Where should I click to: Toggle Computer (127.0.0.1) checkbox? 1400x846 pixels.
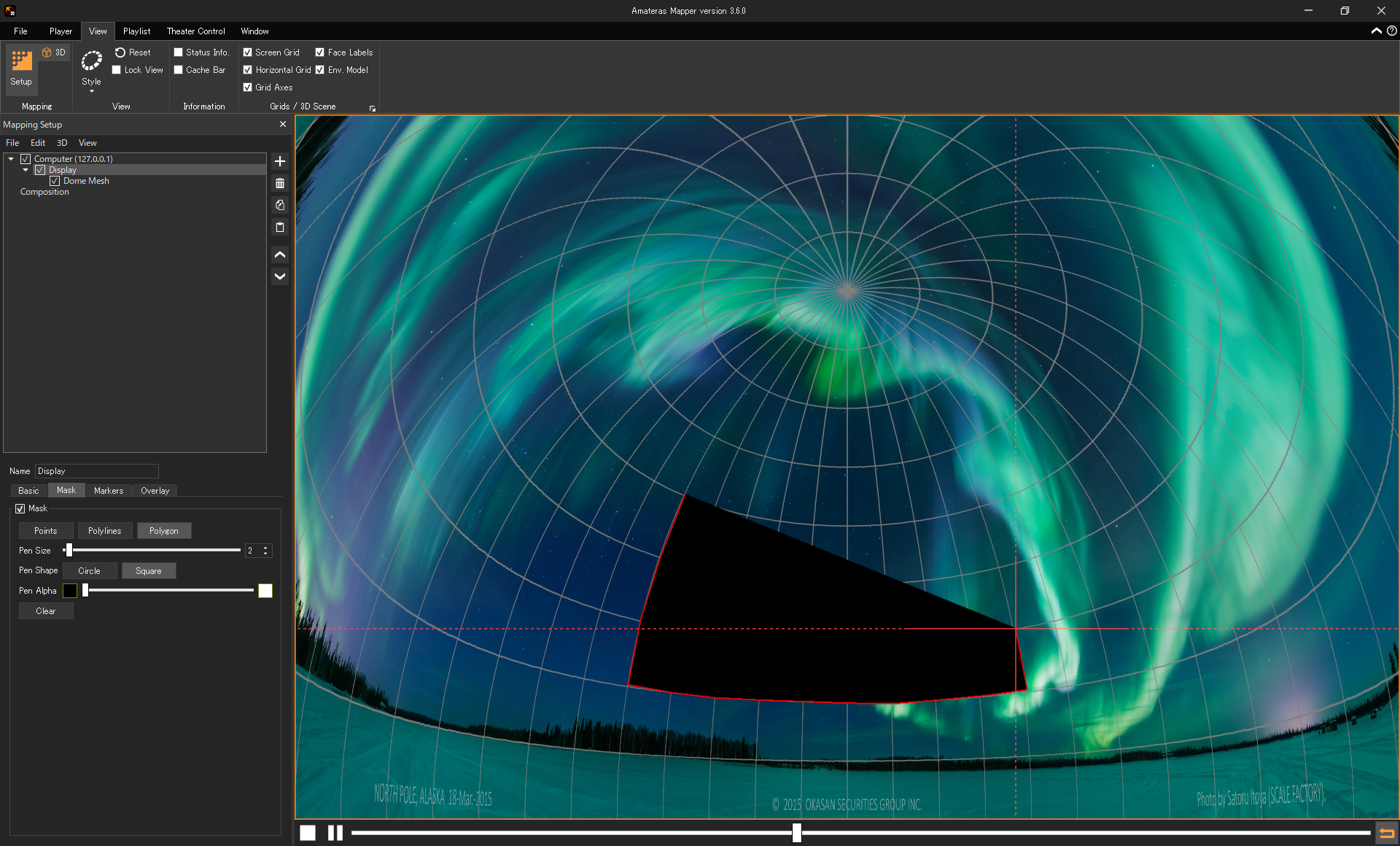[26, 159]
